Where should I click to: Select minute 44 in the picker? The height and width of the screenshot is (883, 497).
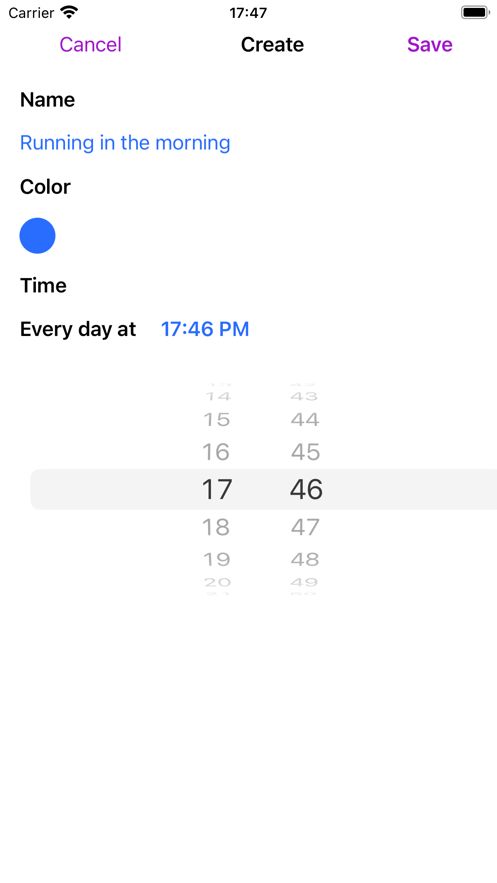pos(305,420)
